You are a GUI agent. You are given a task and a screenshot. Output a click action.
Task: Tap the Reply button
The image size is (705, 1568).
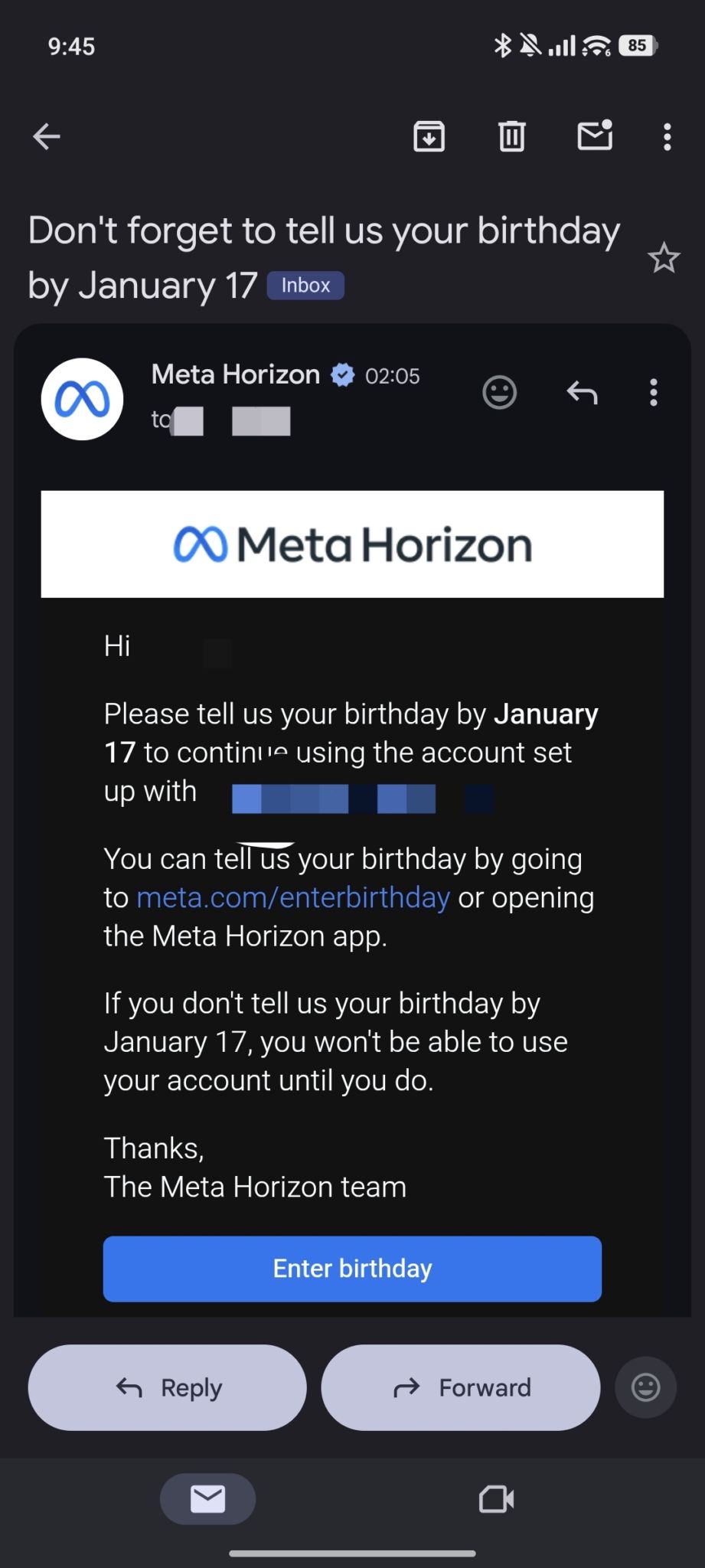[x=168, y=1387]
